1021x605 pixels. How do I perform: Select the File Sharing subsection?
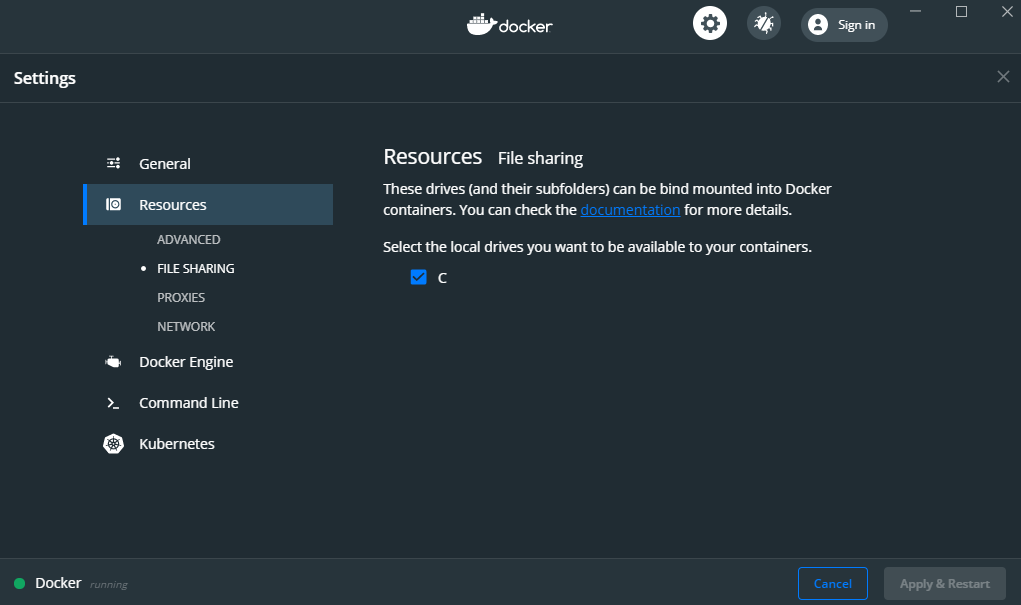195,268
